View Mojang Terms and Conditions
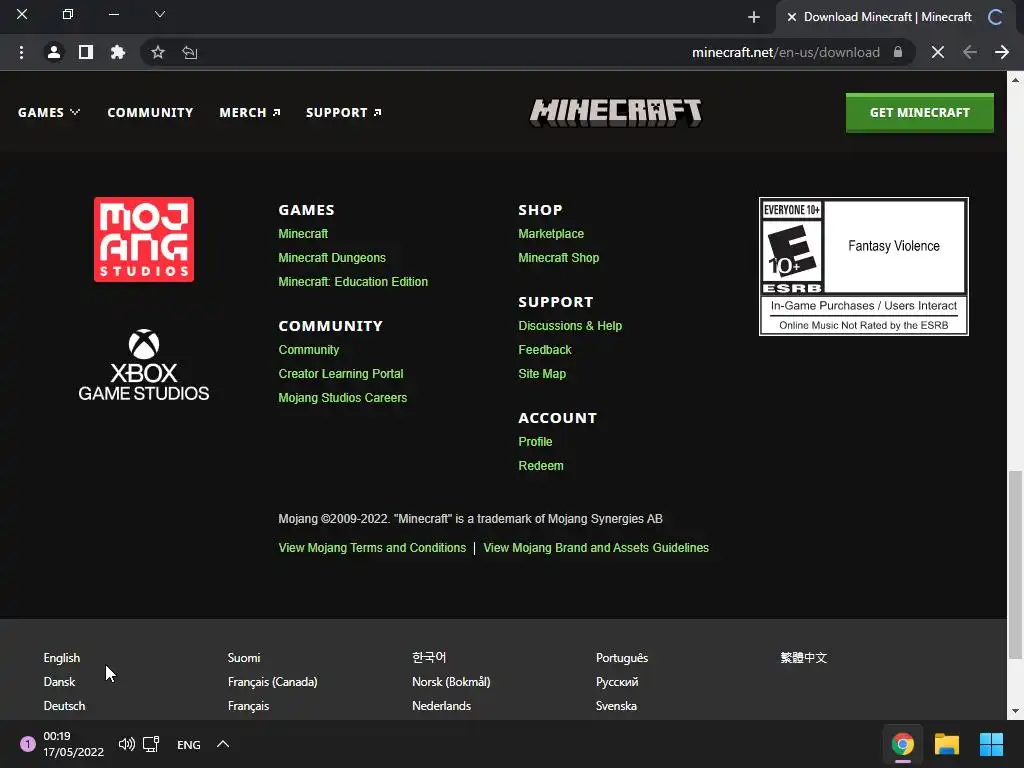The height and width of the screenshot is (768, 1024). pyautogui.click(x=372, y=548)
